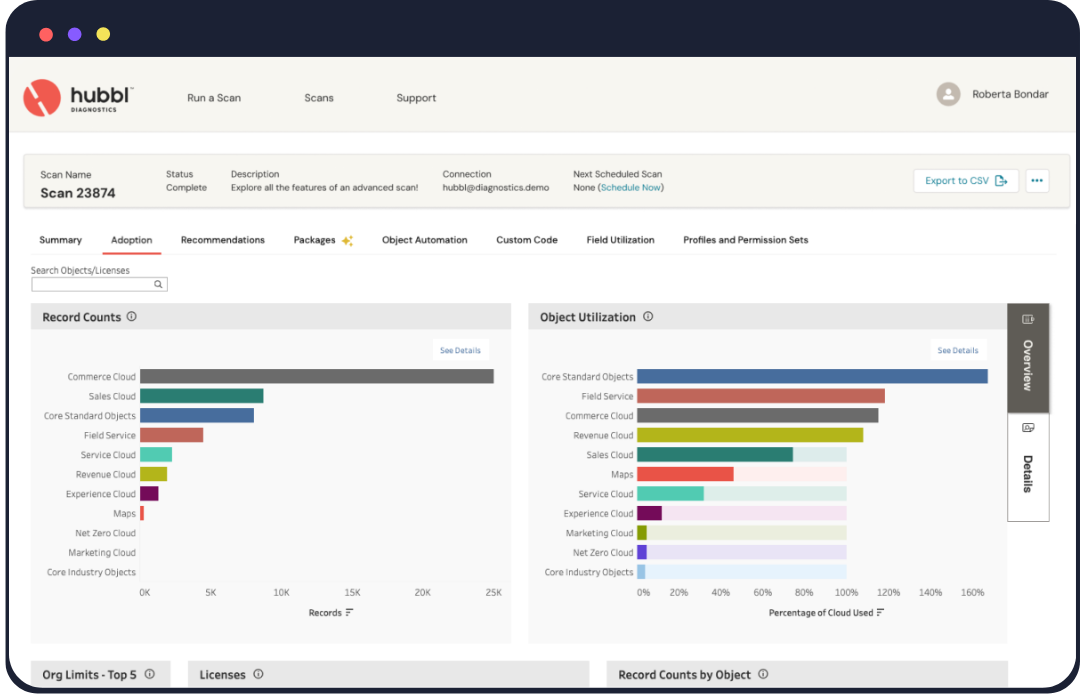Sort by Records axis icon

pyautogui.click(x=349, y=612)
